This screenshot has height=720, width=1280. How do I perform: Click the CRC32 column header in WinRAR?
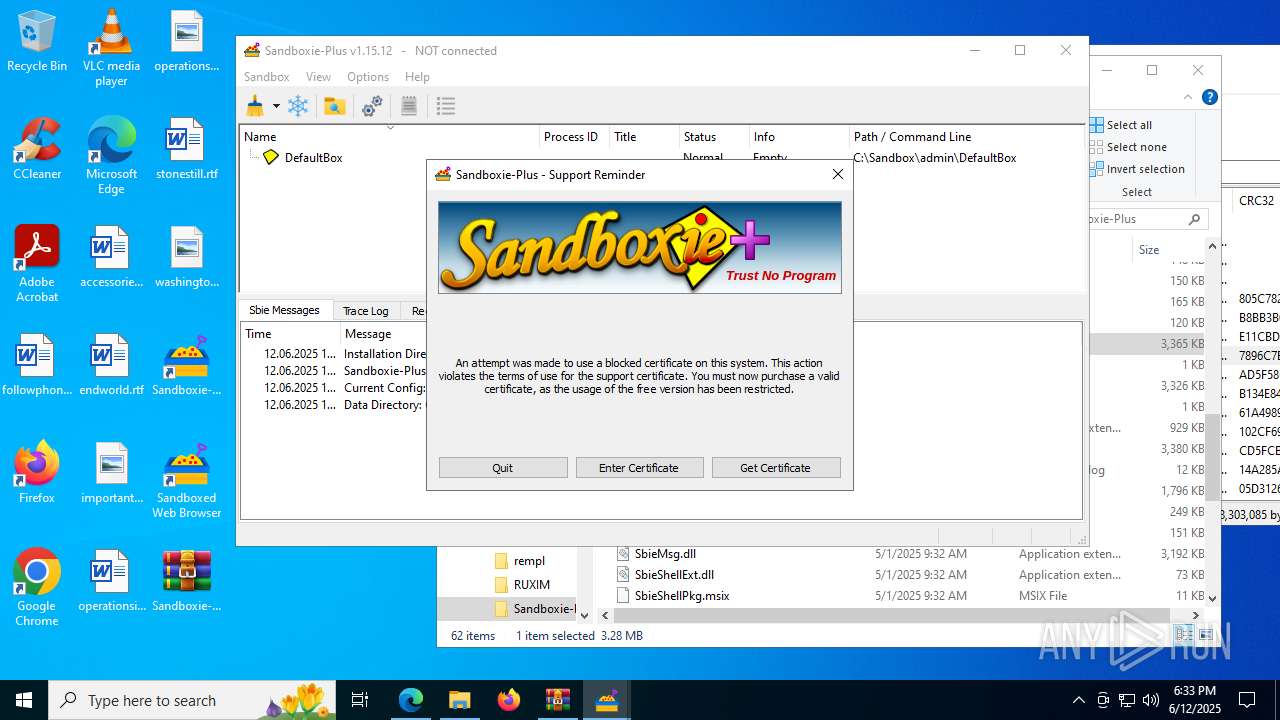(x=1256, y=200)
